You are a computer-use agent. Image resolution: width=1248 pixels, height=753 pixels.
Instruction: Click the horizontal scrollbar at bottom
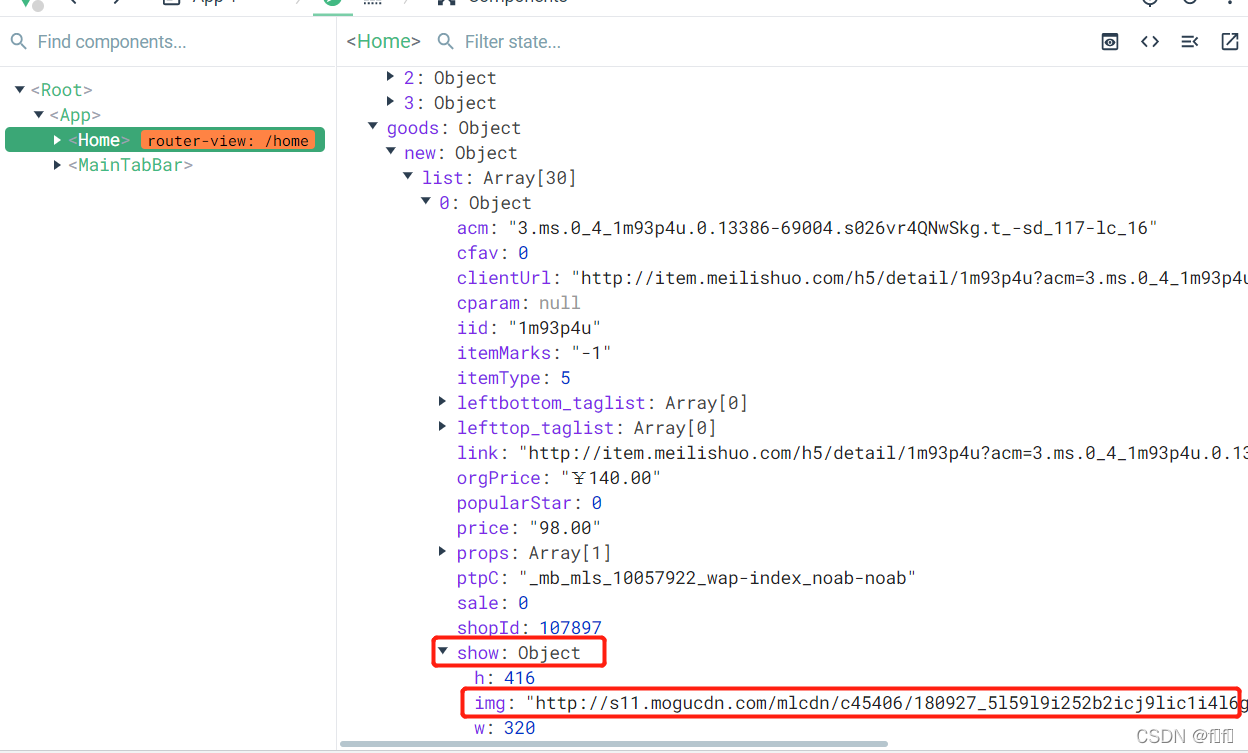pyautogui.click(x=614, y=744)
